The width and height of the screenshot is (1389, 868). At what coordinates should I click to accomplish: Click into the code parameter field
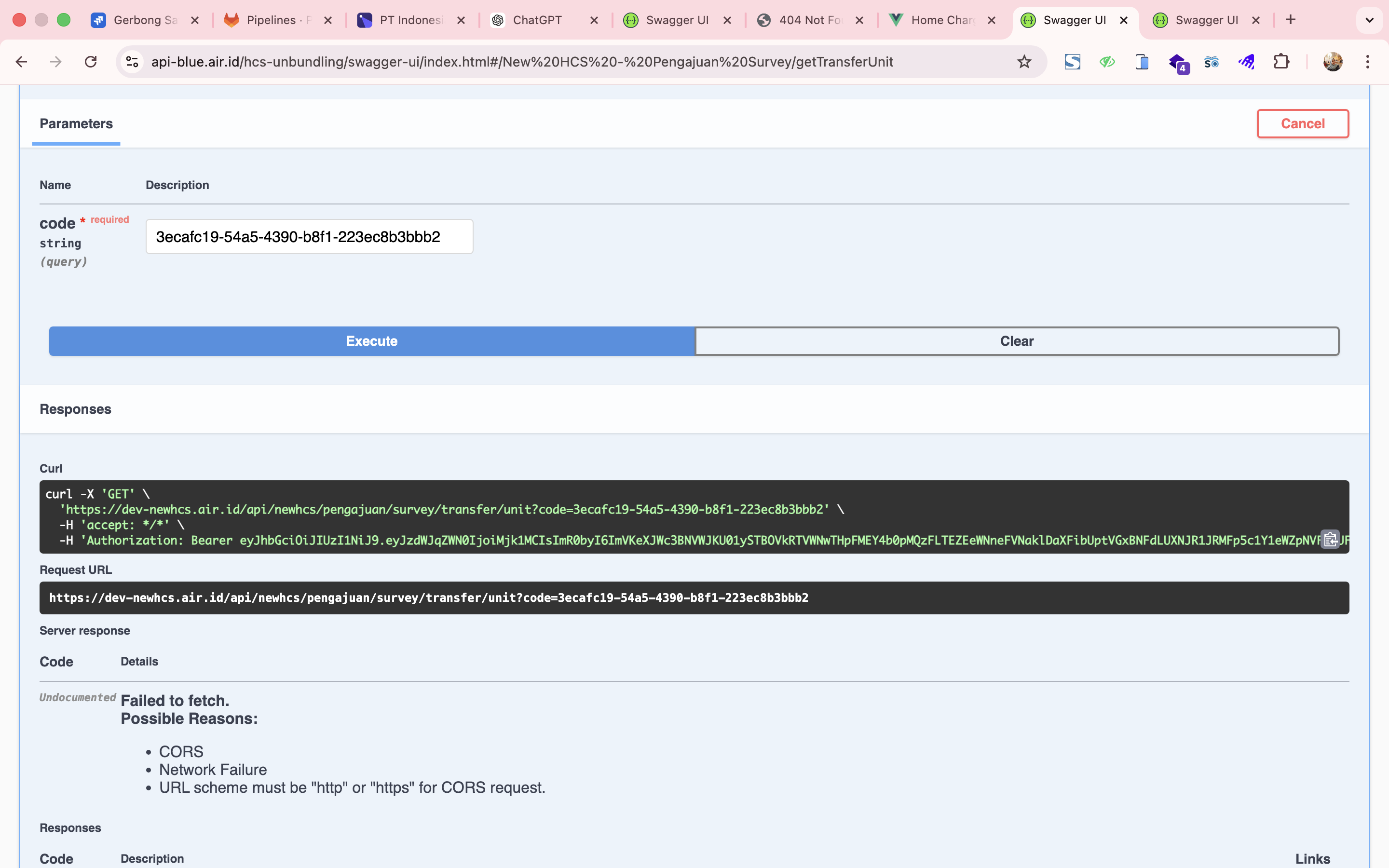pos(309,236)
